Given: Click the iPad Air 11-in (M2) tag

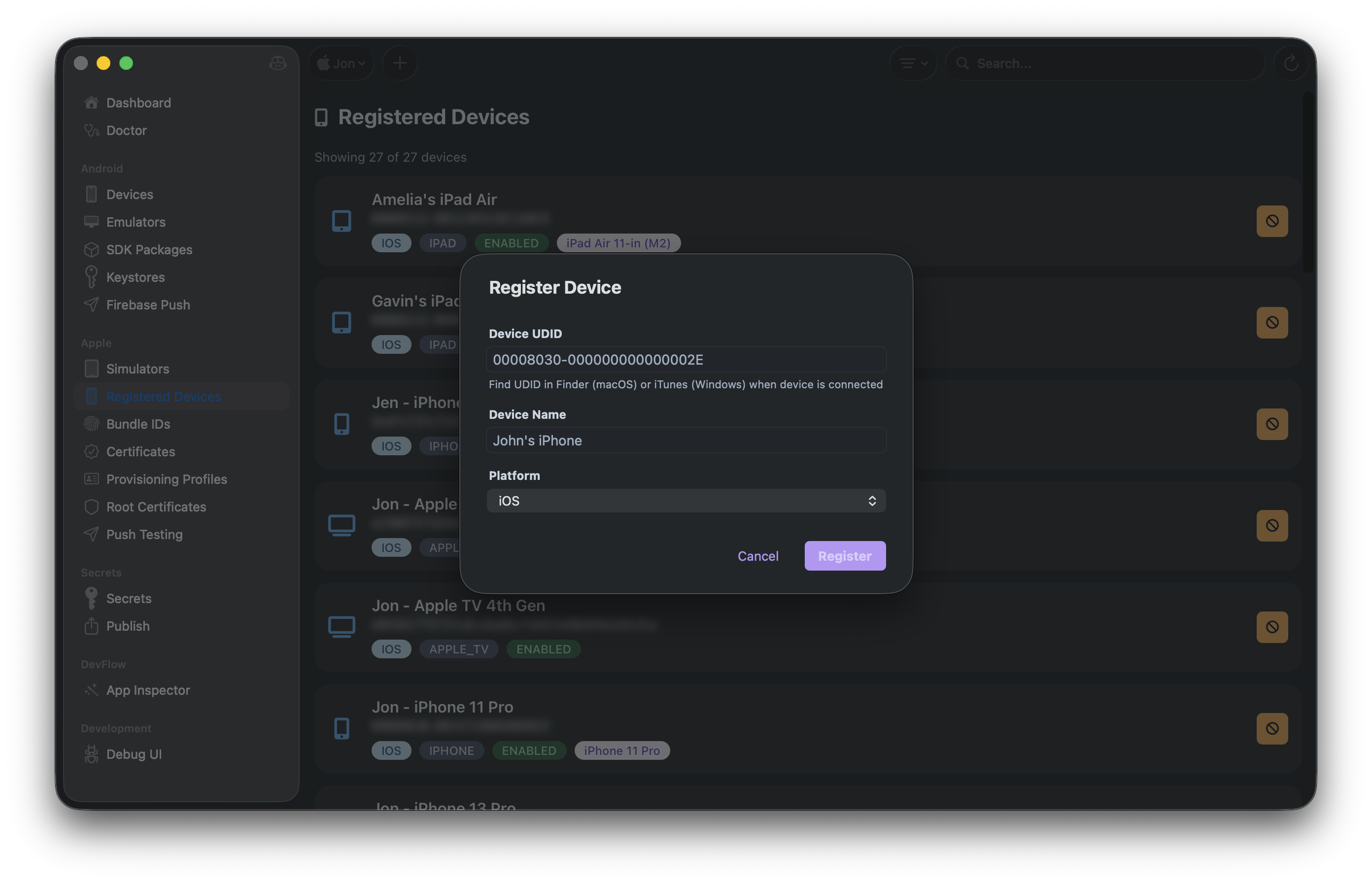Looking at the screenshot, I should (618, 243).
